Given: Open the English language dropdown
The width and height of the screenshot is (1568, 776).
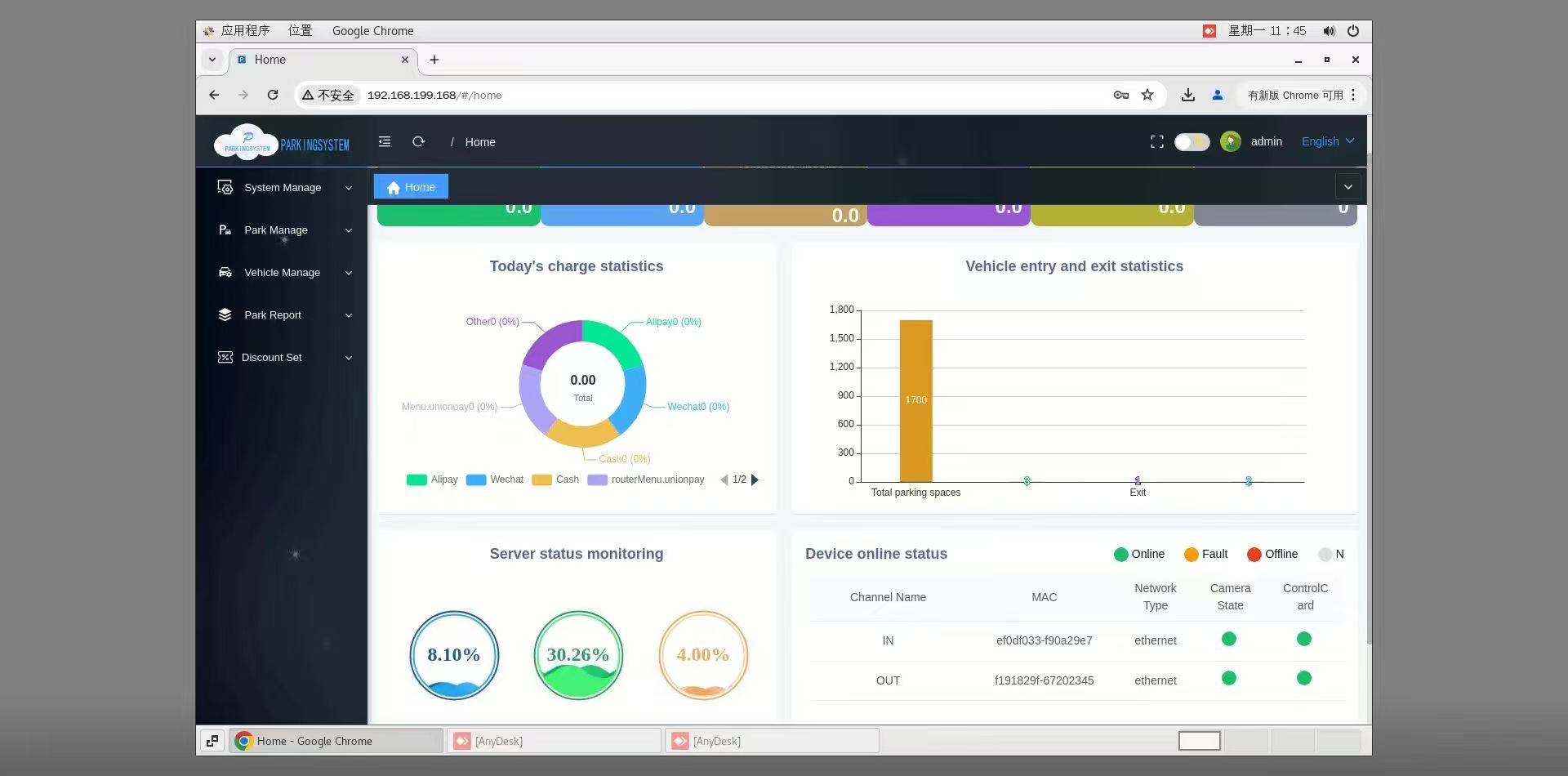Looking at the screenshot, I should (1328, 141).
